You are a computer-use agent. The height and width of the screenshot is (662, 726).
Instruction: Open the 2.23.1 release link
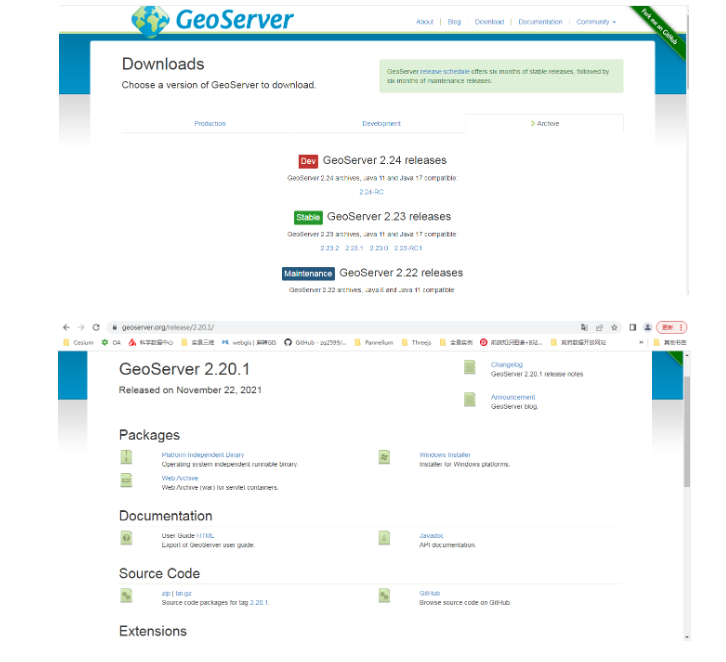(x=354, y=248)
